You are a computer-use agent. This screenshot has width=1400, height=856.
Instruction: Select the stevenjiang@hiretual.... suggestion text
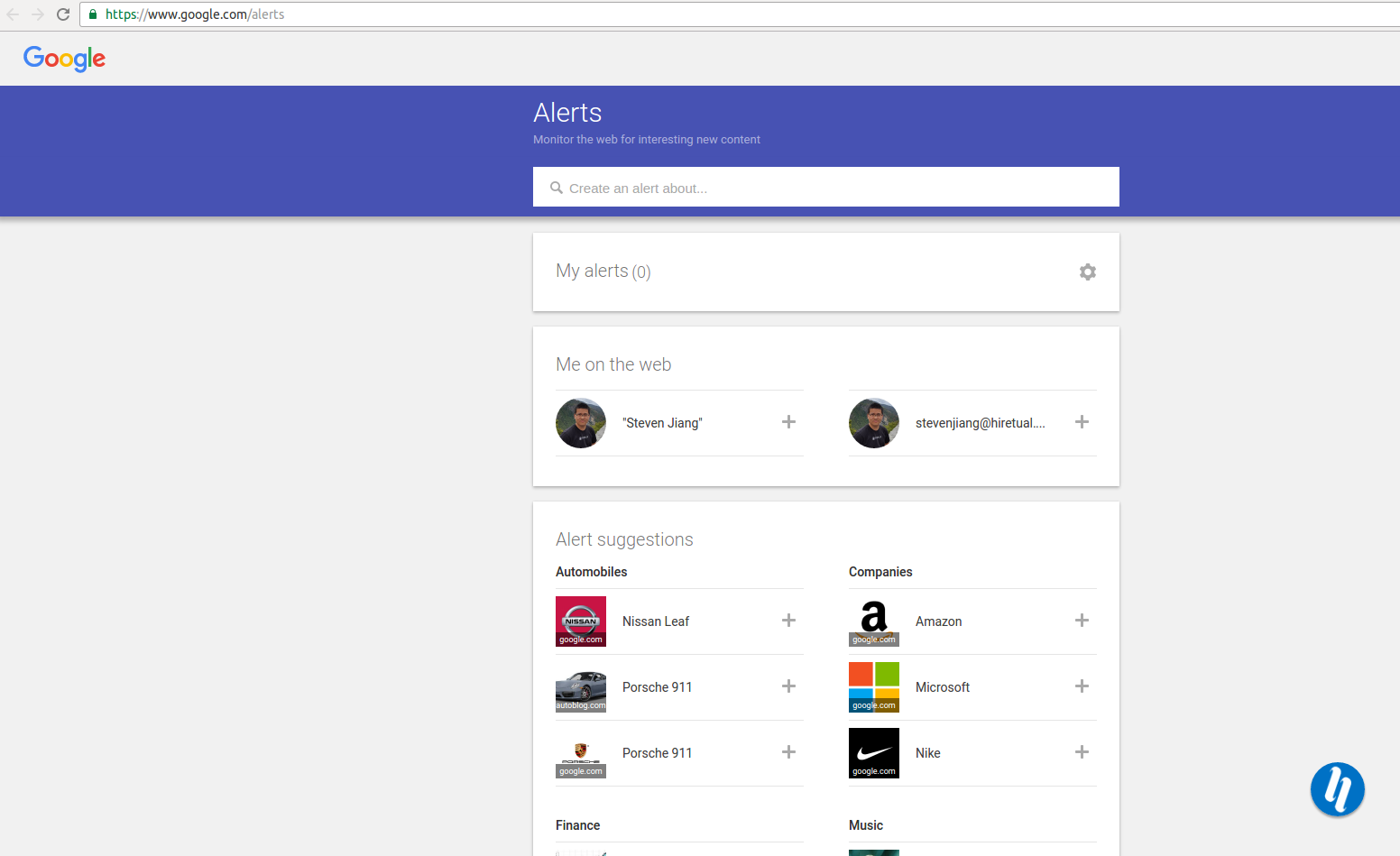tap(981, 423)
